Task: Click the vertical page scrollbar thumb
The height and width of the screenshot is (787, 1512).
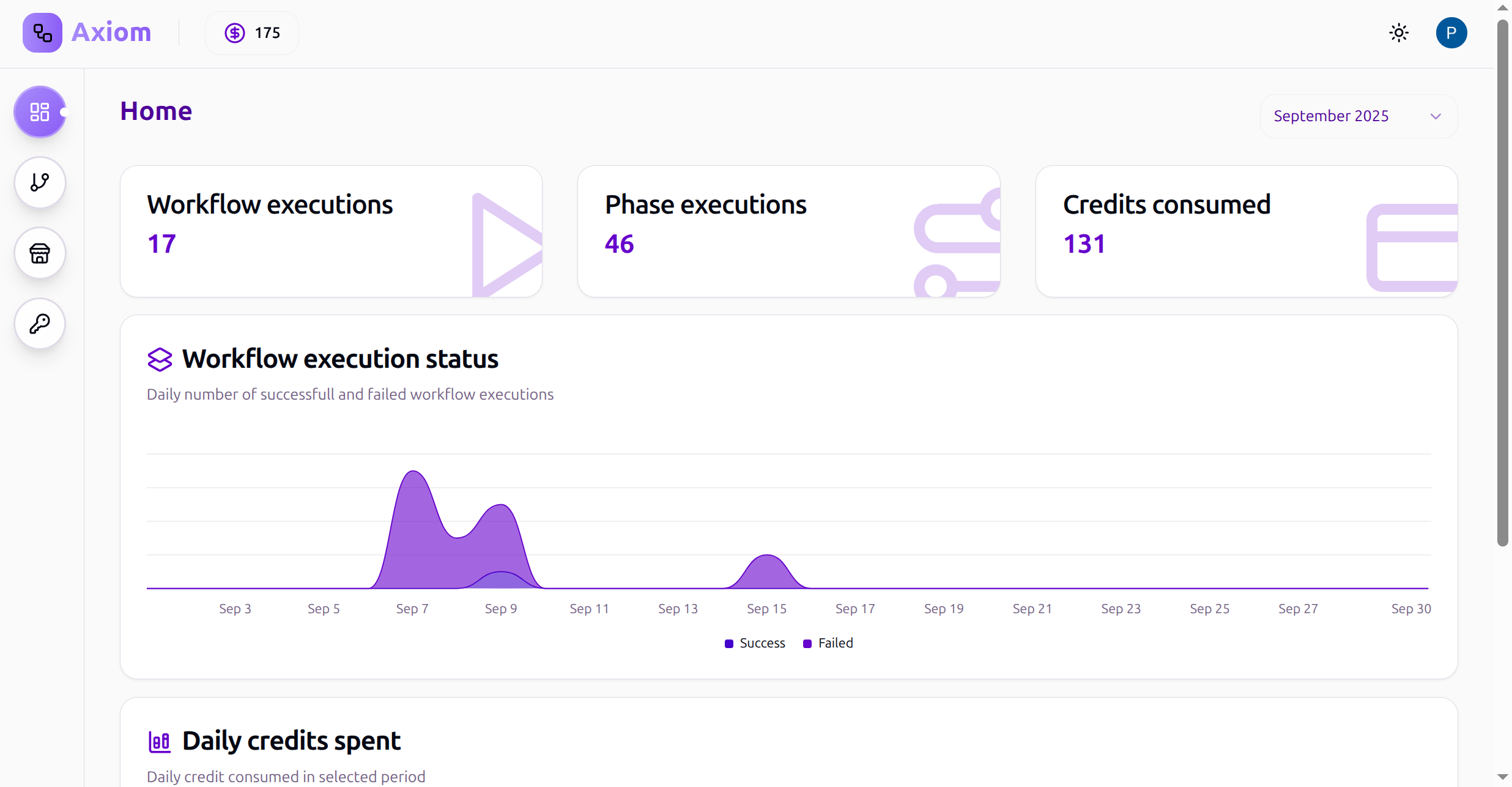Action: [x=1502, y=282]
